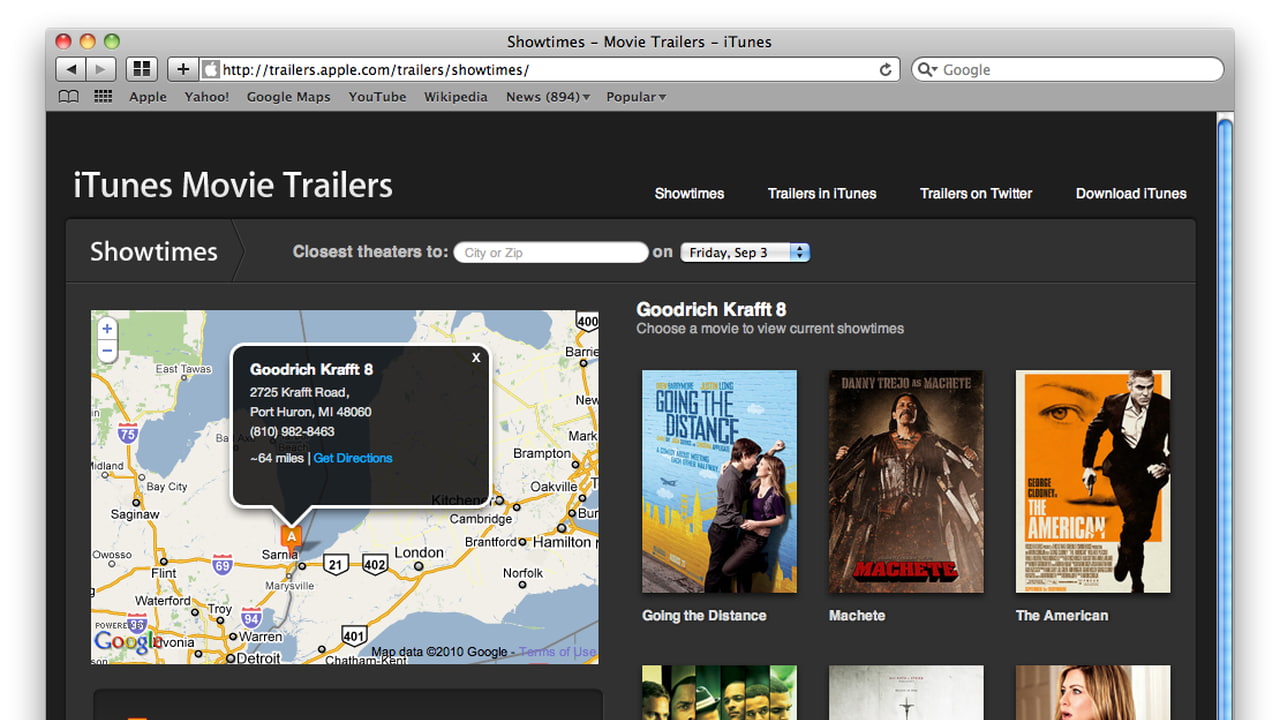The image size is (1280, 720).
Task: Select the Showtimes navigation item
Action: coord(688,194)
